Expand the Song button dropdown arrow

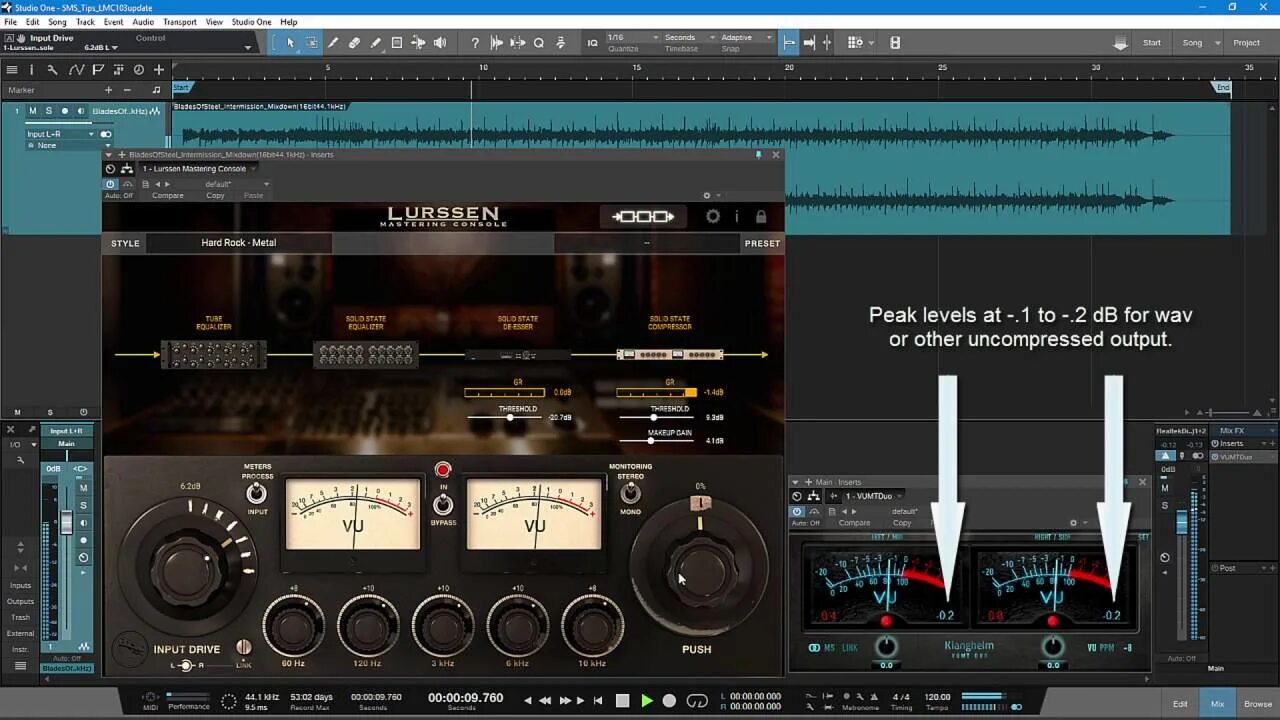(1218, 43)
